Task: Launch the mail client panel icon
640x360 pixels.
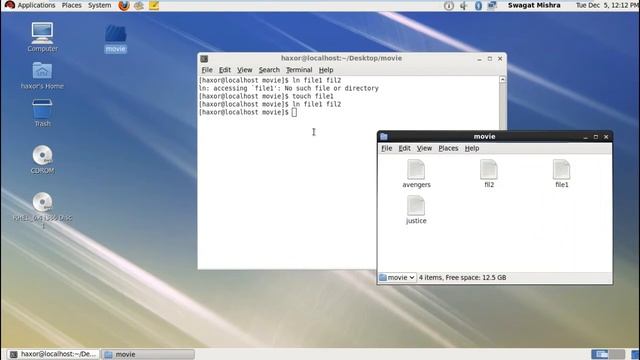Action: [139, 5]
